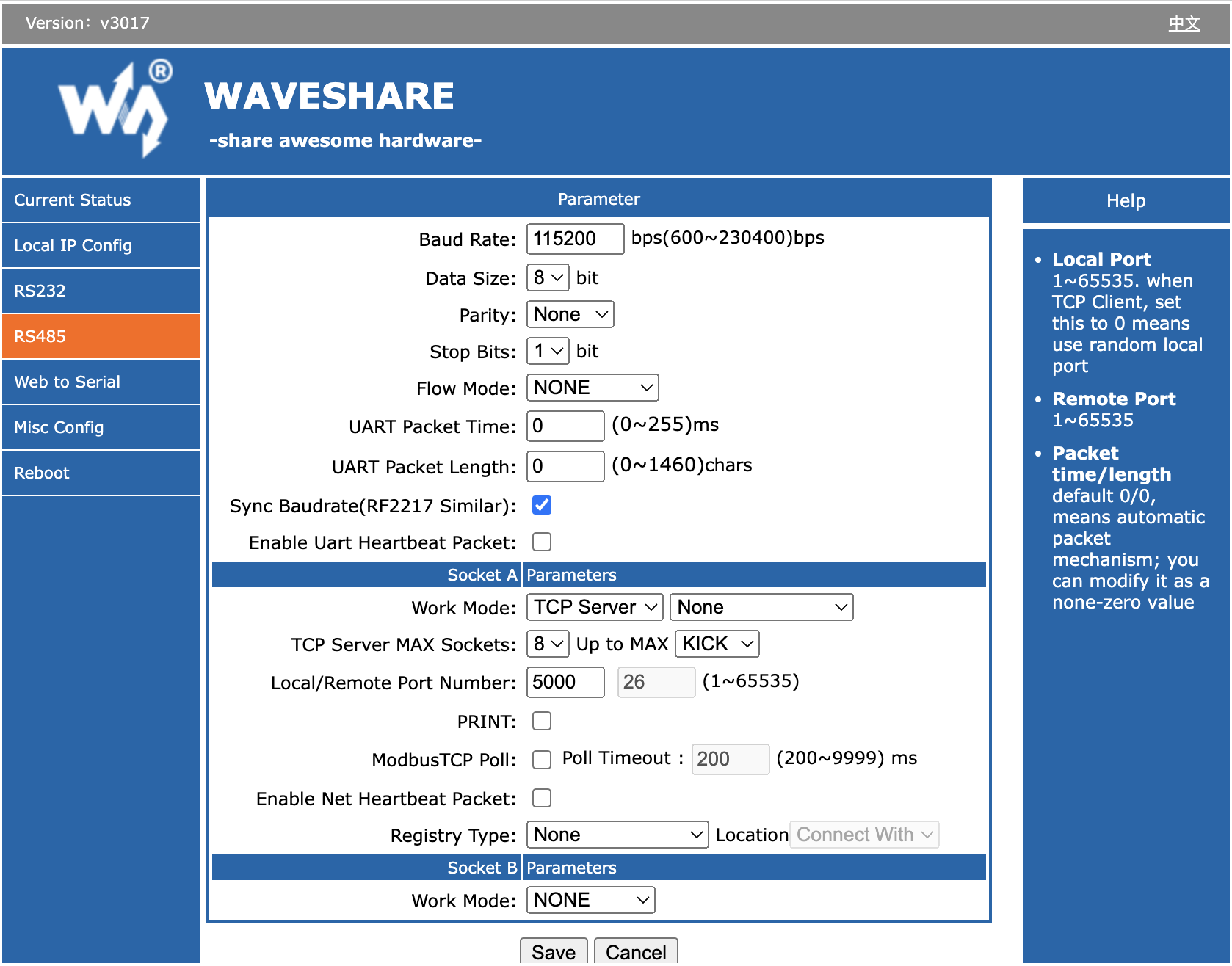Open the KICK dropdown
1232x966 pixels.
pos(717,644)
